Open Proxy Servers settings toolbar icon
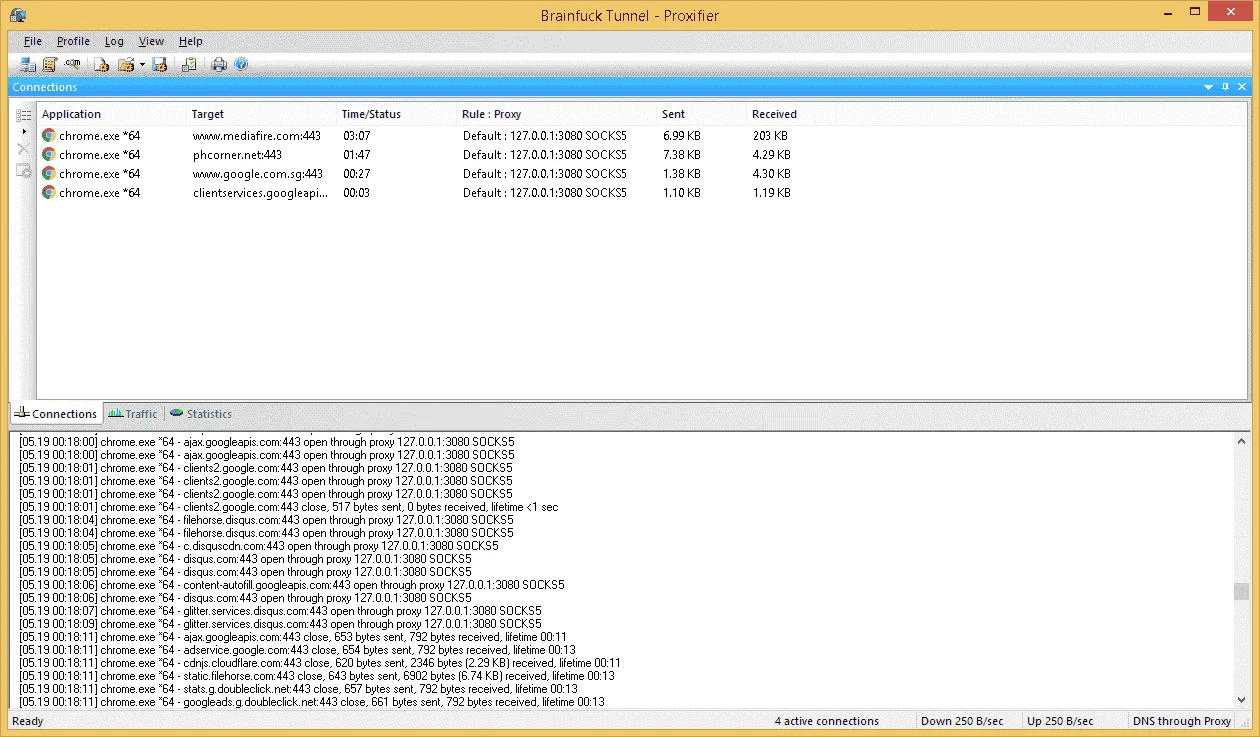1260x737 pixels. [28, 65]
